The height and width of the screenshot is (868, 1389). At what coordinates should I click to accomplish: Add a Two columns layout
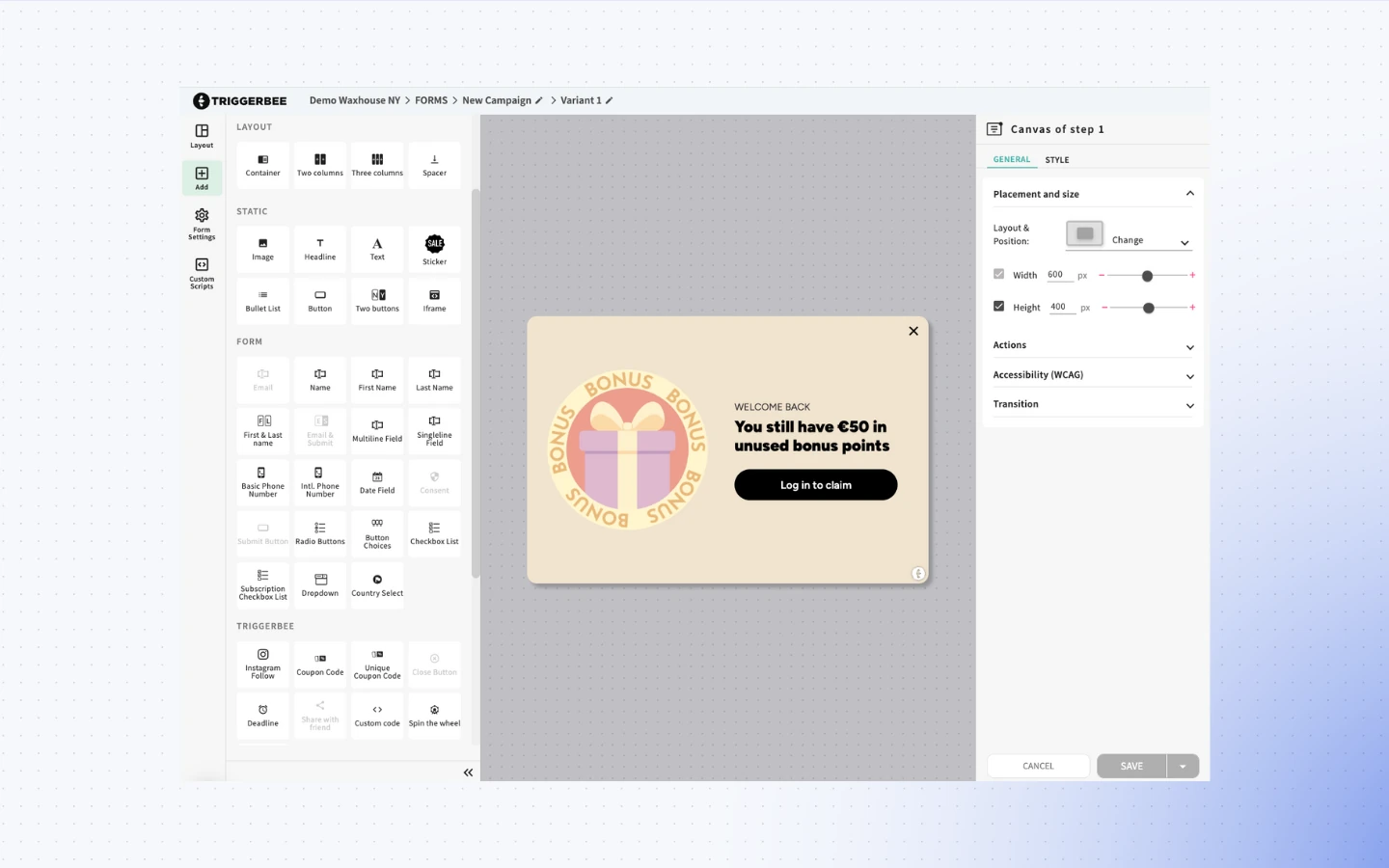320,165
